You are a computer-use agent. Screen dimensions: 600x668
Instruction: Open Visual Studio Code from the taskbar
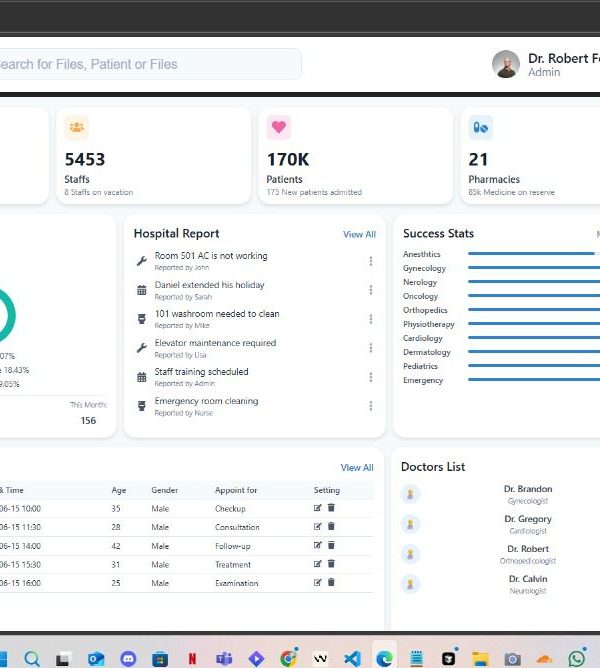(x=351, y=658)
